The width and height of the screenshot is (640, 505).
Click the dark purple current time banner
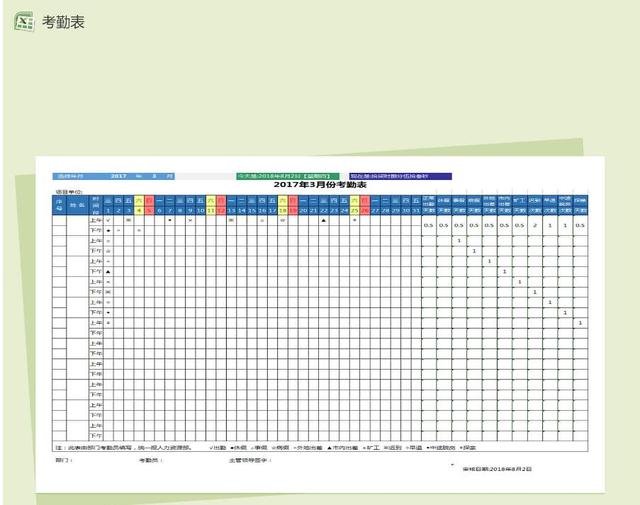(x=400, y=176)
